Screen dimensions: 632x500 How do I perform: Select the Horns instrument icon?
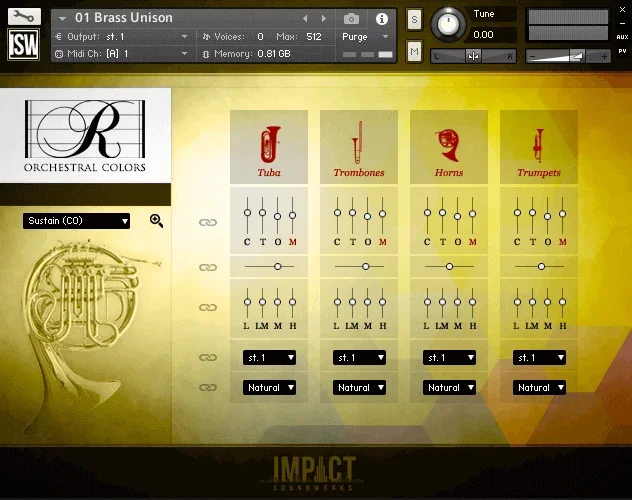click(x=449, y=147)
